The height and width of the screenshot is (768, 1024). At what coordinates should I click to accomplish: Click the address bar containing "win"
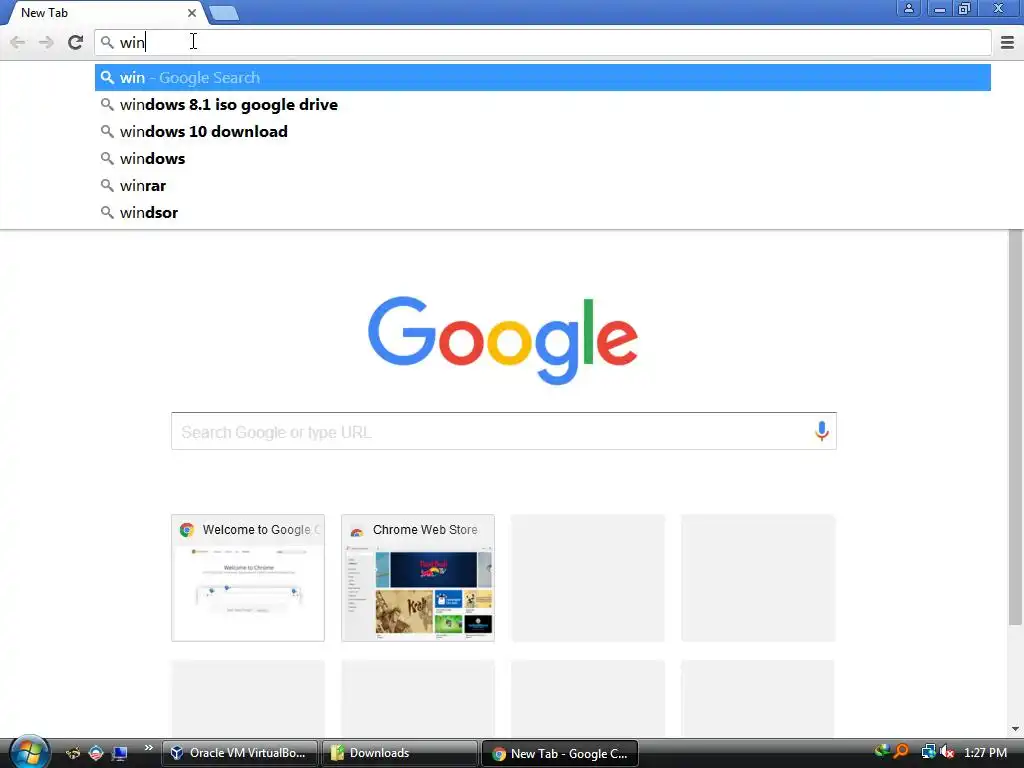[x=542, y=42]
